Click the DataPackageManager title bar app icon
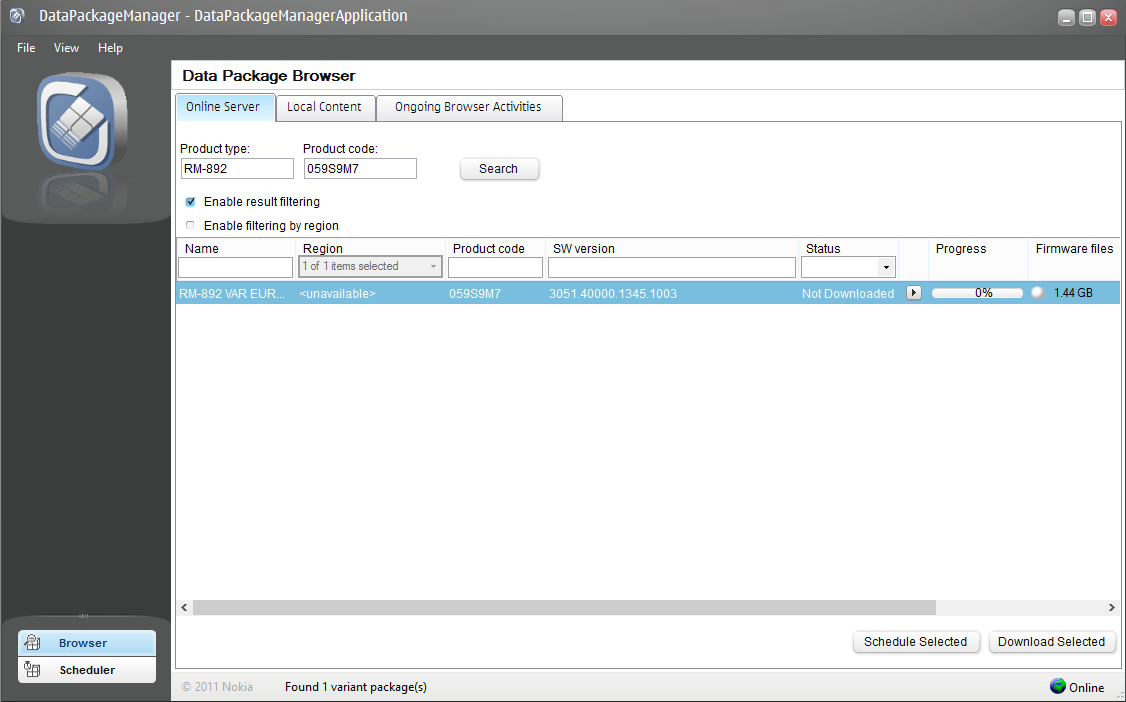The width and height of the screenshot is (1126, 702). point(17,16)
